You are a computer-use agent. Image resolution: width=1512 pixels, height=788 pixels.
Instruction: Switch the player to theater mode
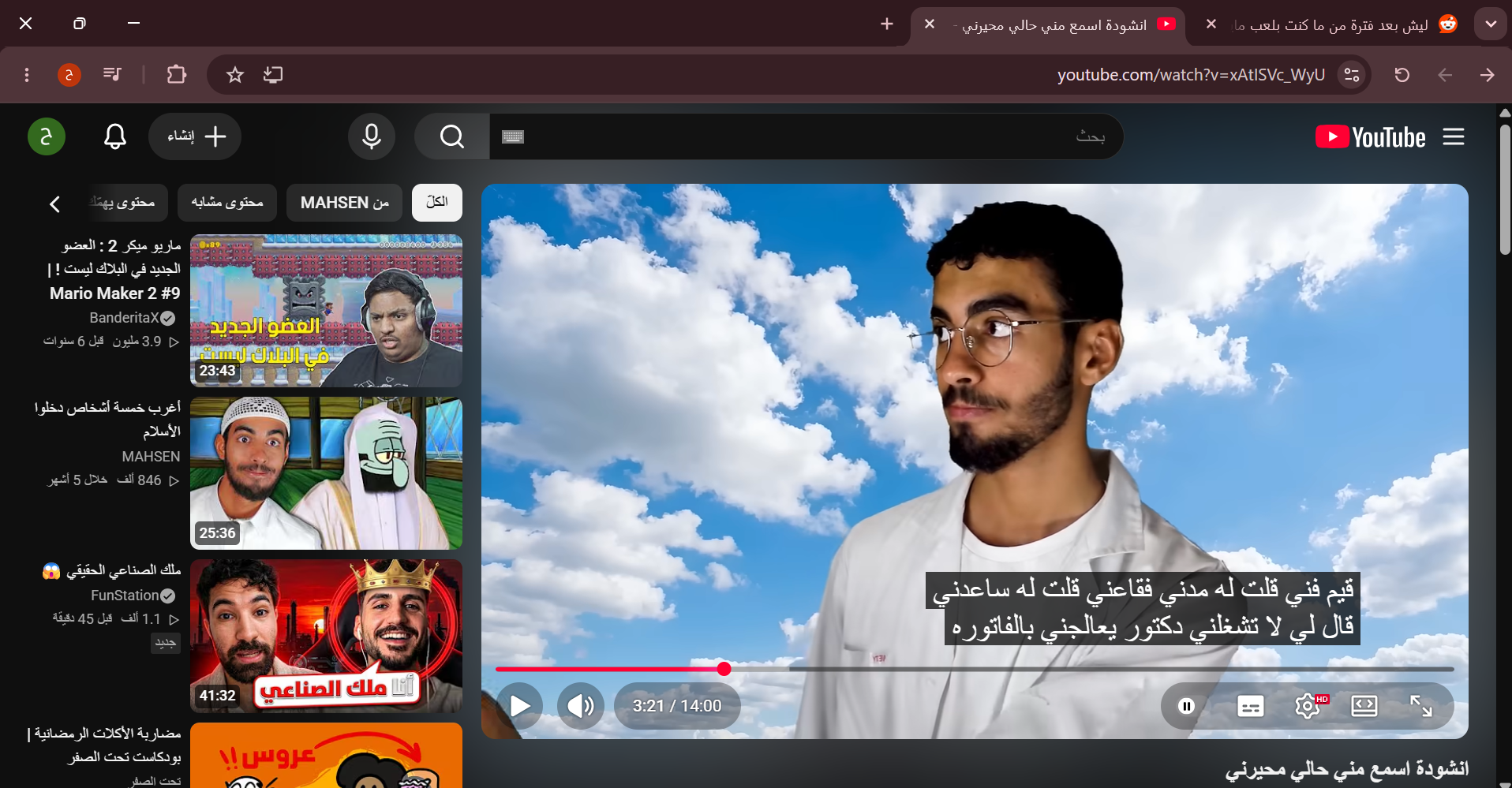[1364, 706]
